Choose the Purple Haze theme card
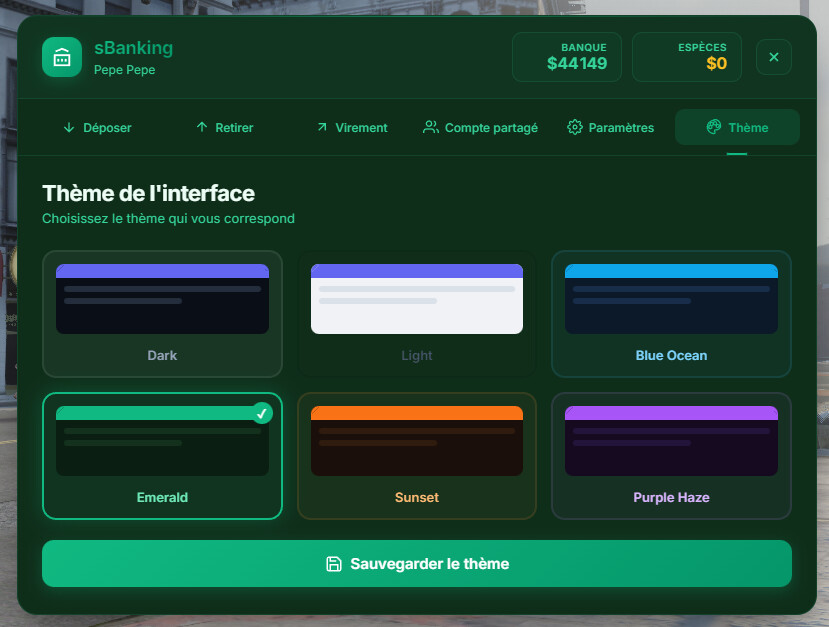Viewport: 829px width, 627px height. coord(671,456)
